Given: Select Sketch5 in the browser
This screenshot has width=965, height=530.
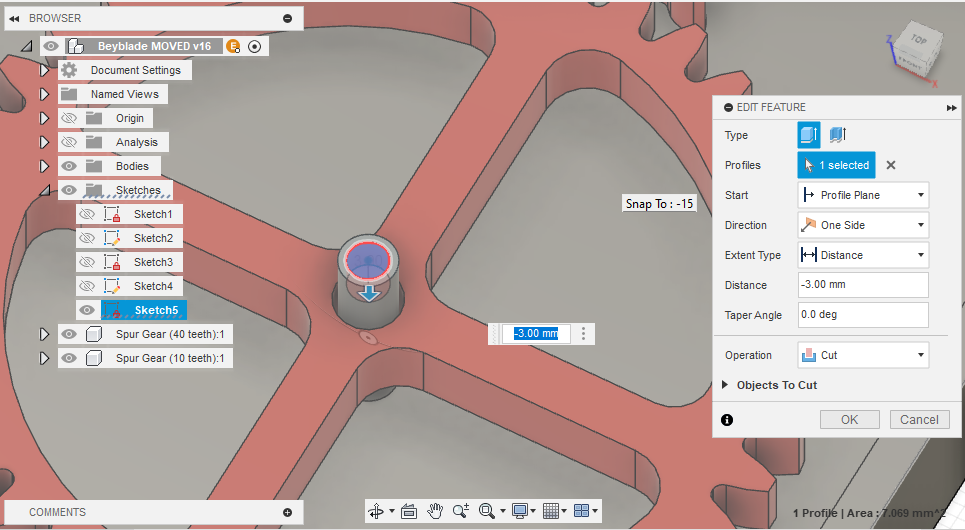Looking at the screenshot, I should click(x=156, y=310).
